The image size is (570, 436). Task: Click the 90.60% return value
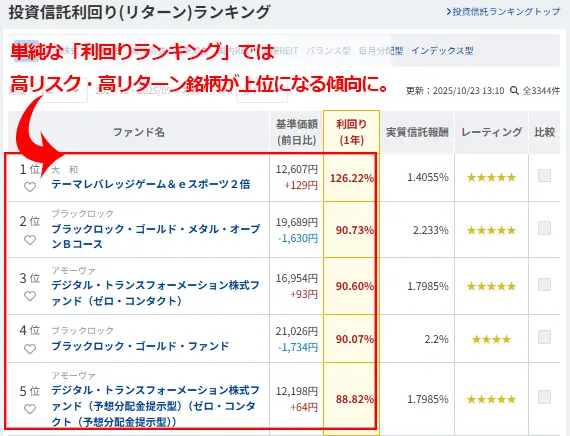[x=354, y=286]
